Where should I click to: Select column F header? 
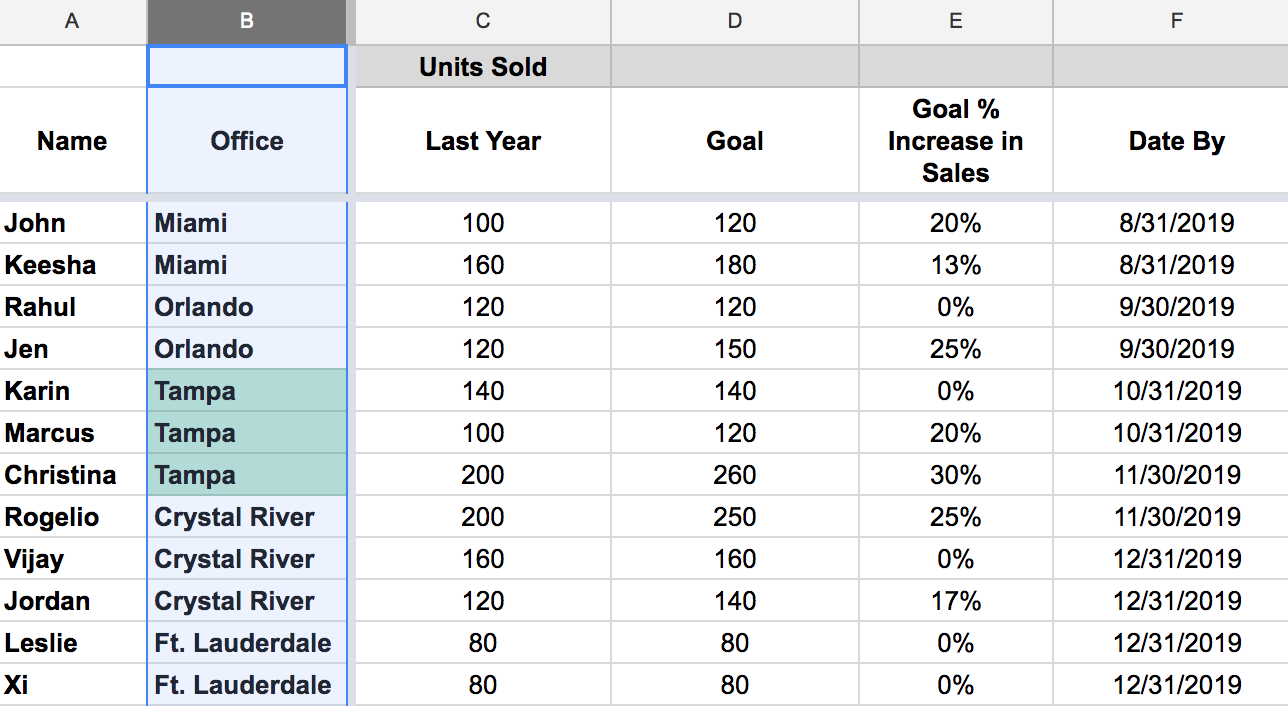tap(1176, 20)
